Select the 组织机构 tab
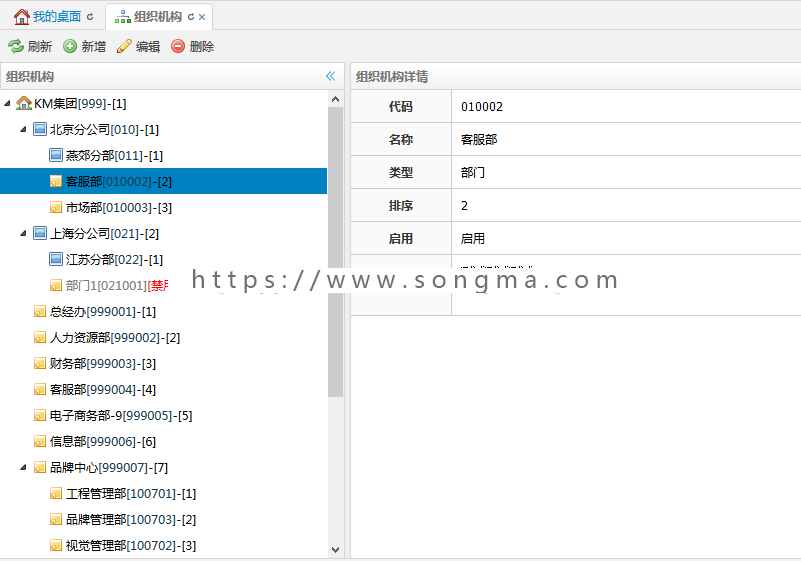This screenshot has width=801, height=561. (x=157, y=17)
